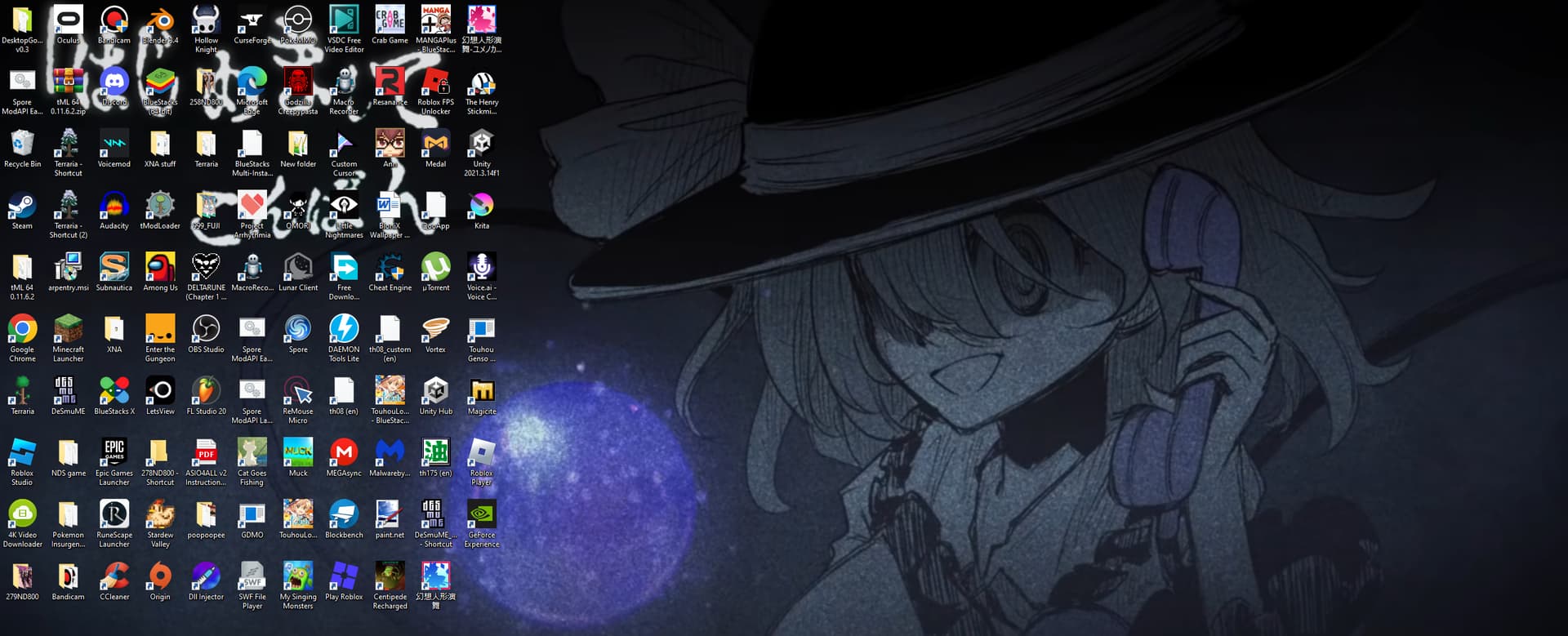Click the LetsView icon
This screenshot has width=1568, height=636.
click(x=160, y=391)
